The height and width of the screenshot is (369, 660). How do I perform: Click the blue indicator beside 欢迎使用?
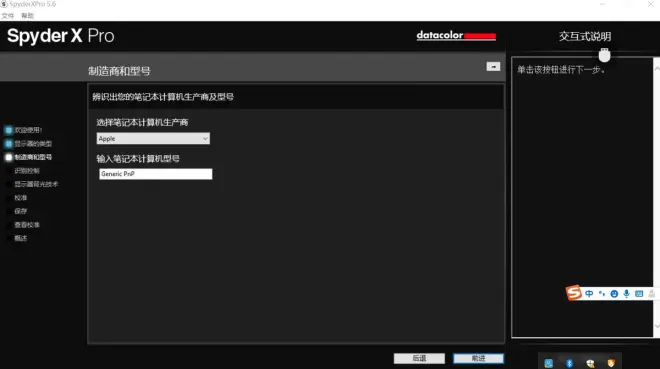(x=8, y=130)
